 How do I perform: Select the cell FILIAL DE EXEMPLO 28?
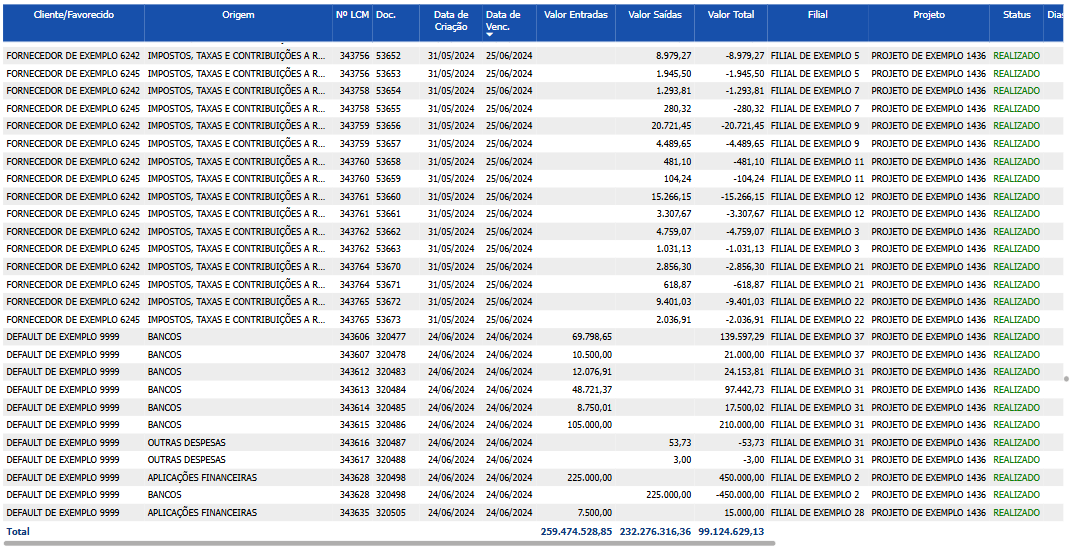coord(817,513)
